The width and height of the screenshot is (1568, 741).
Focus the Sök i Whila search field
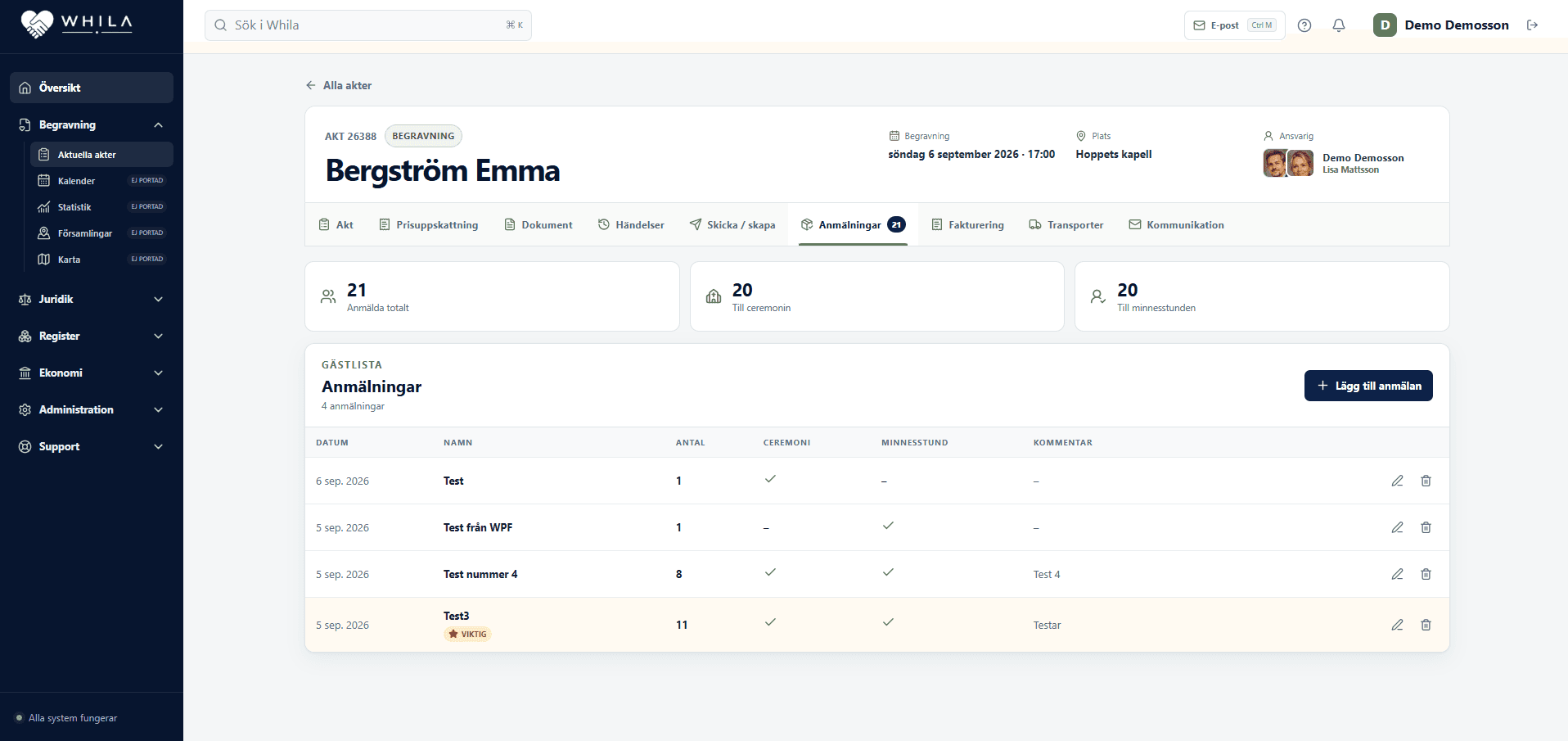click(x=368, y=25)
